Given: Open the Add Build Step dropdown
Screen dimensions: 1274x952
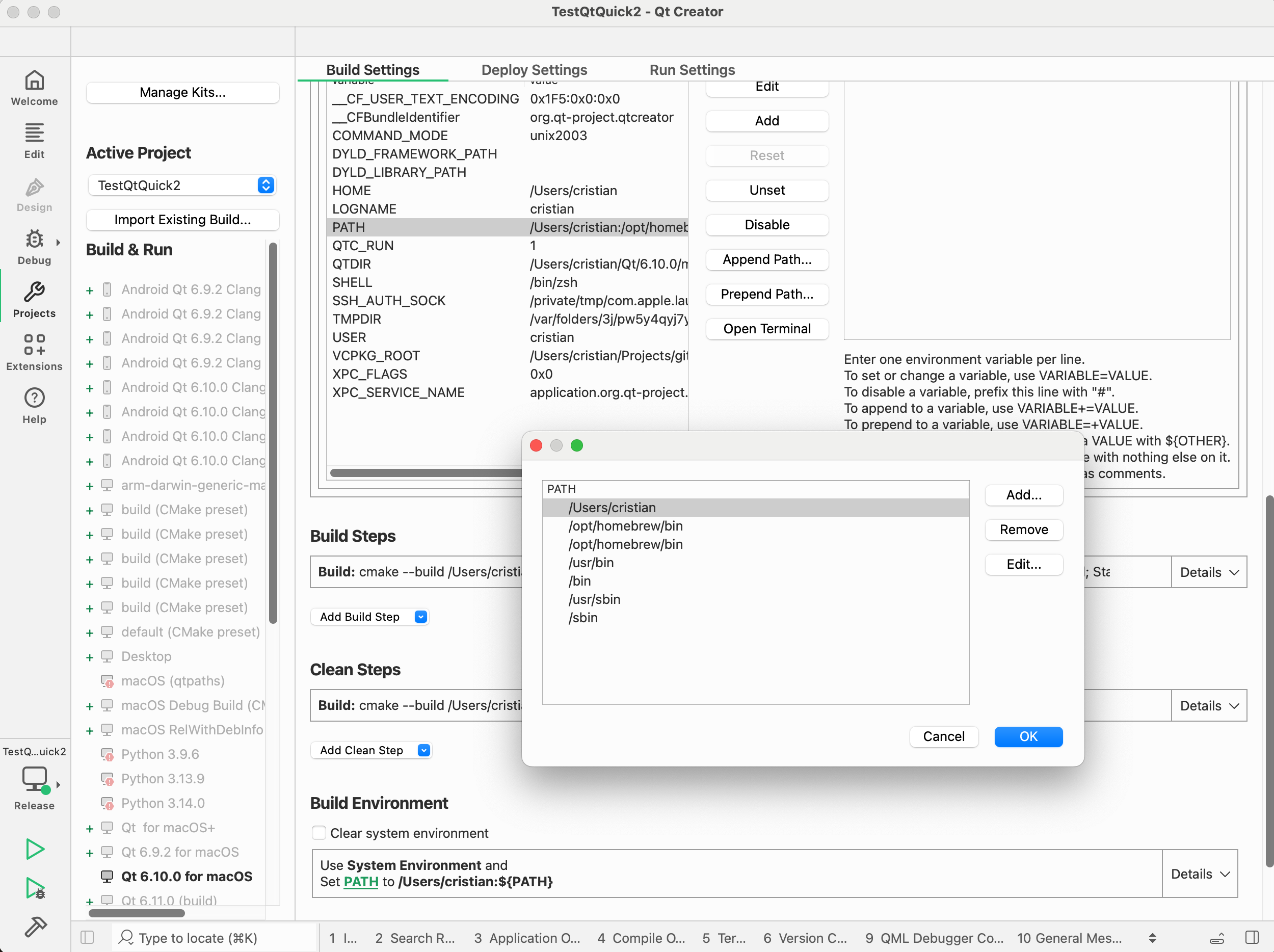Looking at the screenshot, I should pyautogui.click(x=369, y=616).
